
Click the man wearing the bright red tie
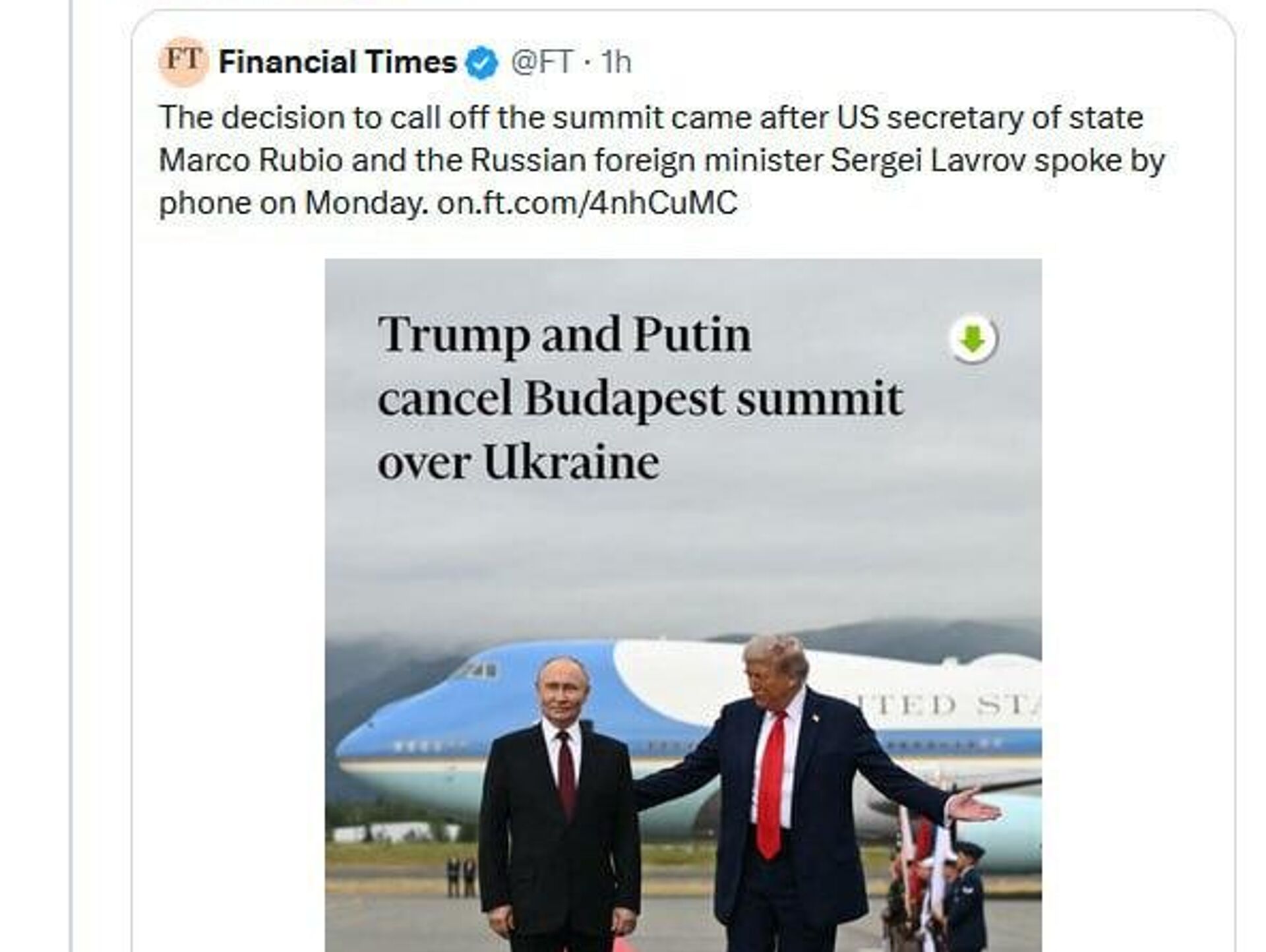[x=791, y=791]
